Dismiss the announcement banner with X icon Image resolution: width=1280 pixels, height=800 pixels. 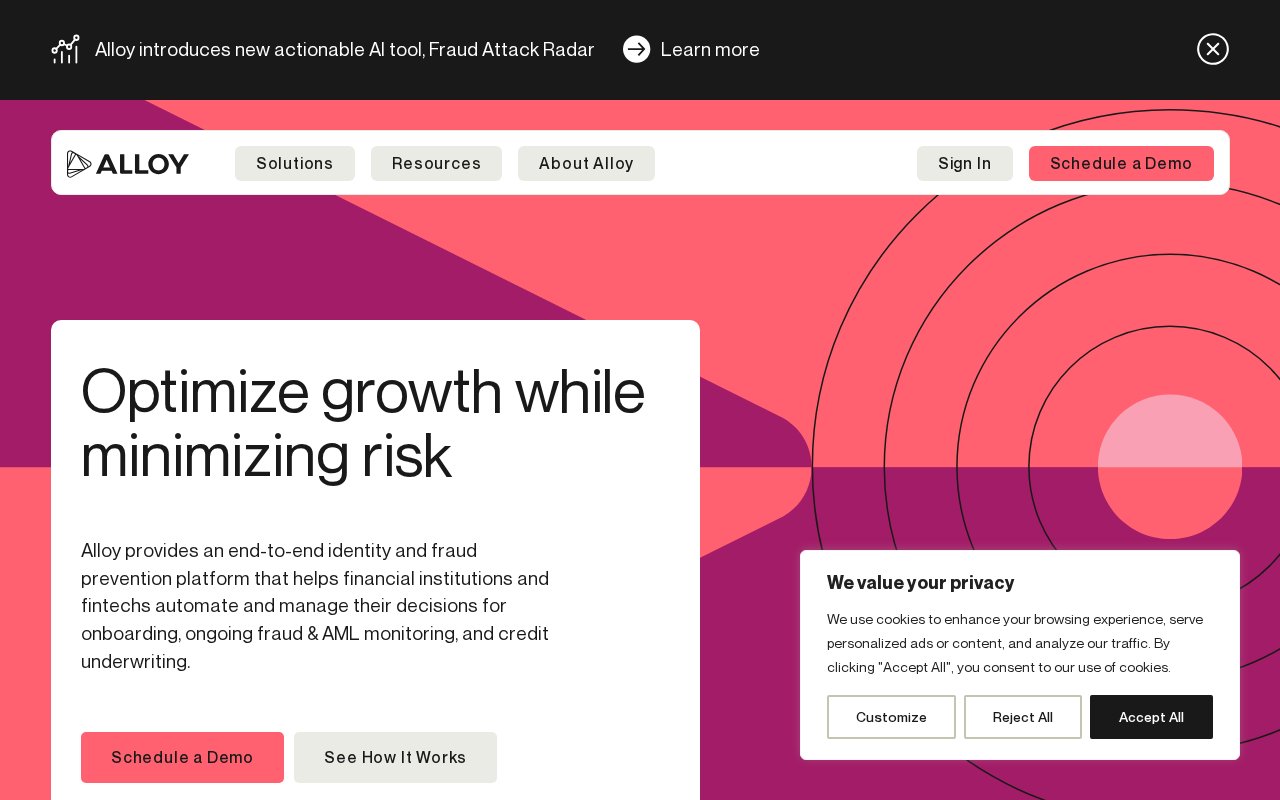1212,49
